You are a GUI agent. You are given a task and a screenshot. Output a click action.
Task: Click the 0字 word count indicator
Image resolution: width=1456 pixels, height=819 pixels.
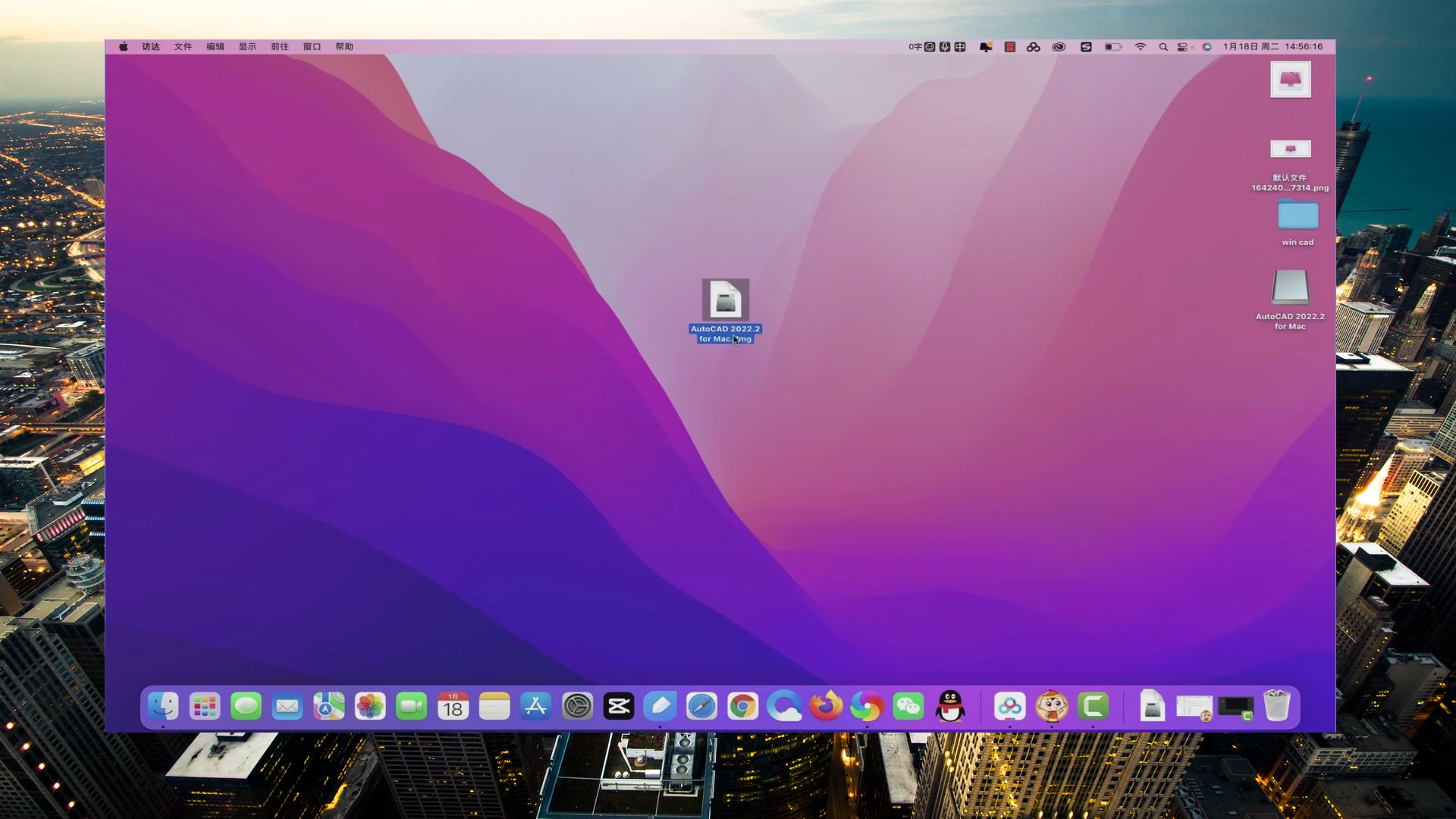[915, 47]
